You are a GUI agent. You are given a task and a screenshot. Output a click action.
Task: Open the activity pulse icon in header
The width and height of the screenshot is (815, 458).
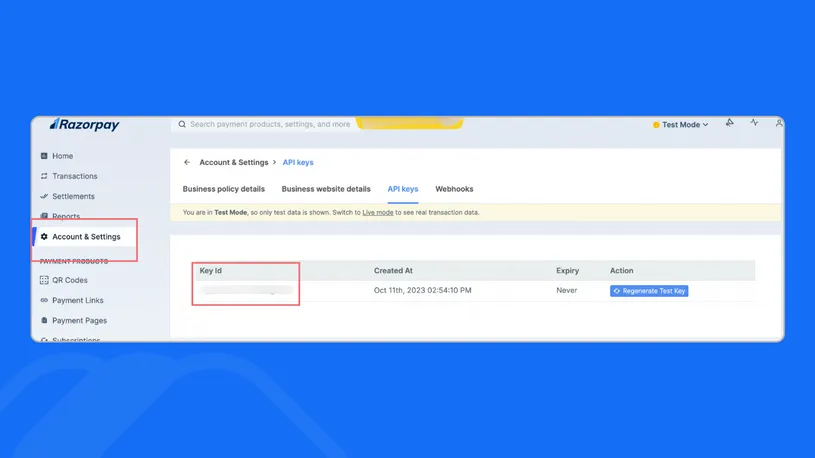[x=754, y=123]
